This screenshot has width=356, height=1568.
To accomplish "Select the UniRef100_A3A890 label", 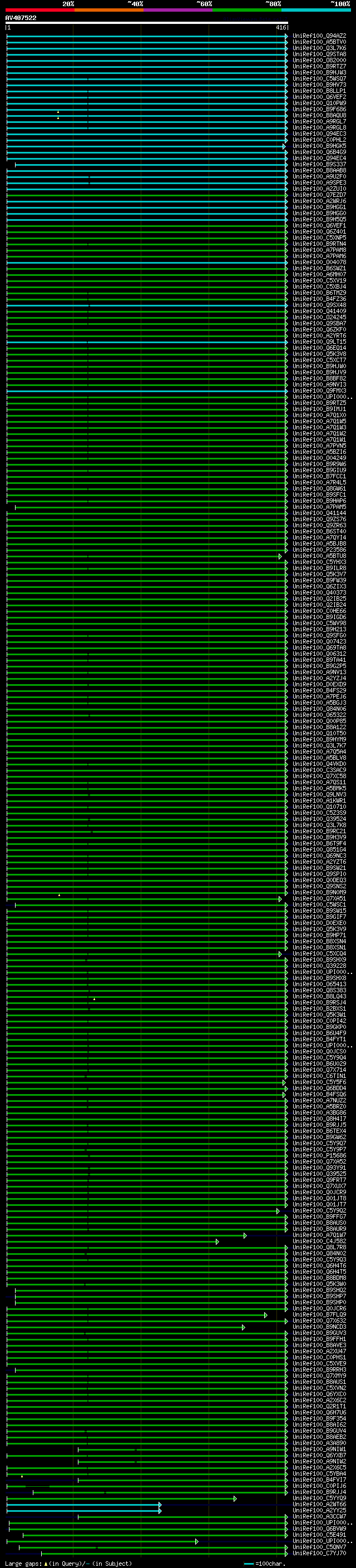I will point(319,1443).
